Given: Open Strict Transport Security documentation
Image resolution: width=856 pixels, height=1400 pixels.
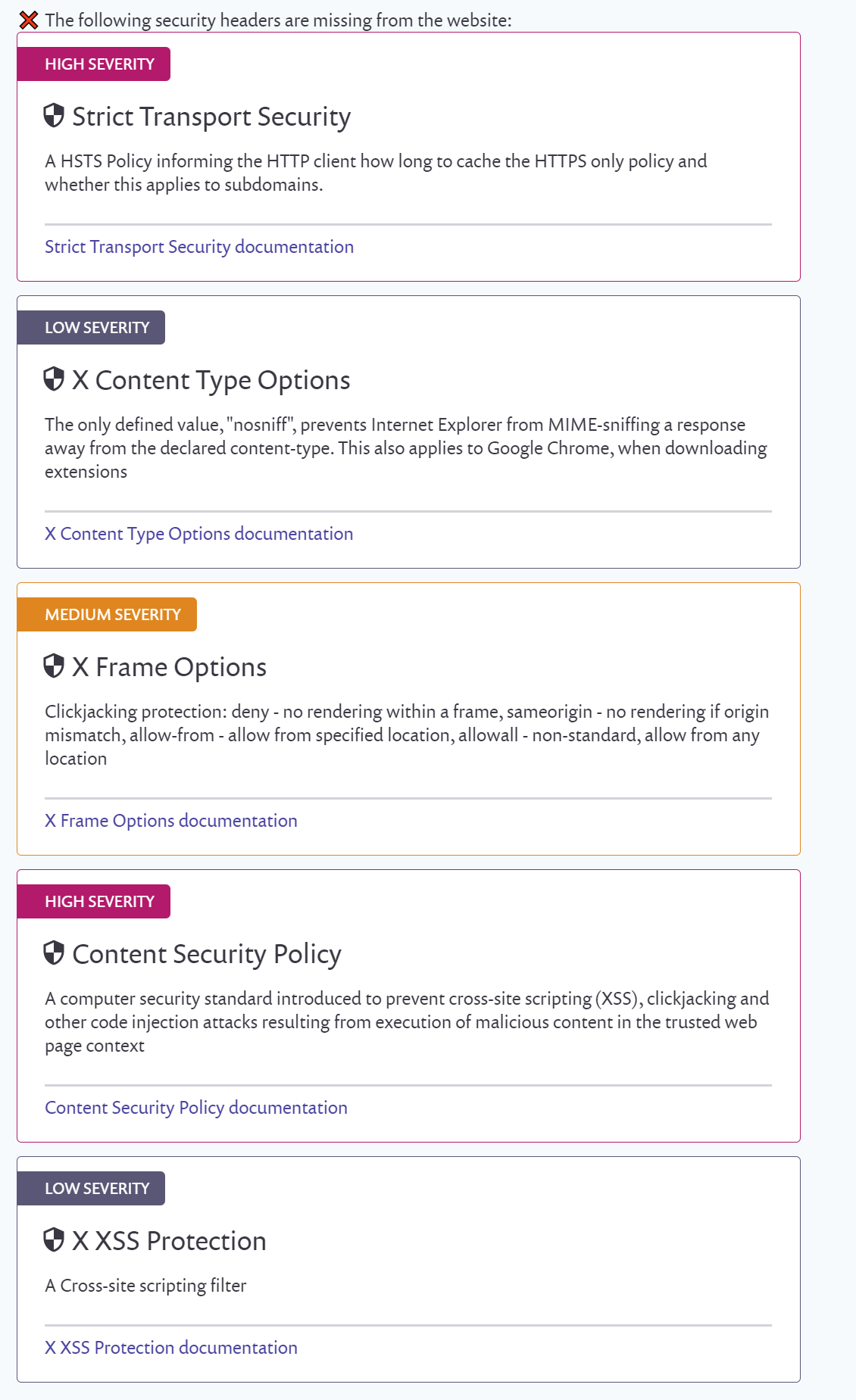Looking at the screenshot, I should click(199, 247).
